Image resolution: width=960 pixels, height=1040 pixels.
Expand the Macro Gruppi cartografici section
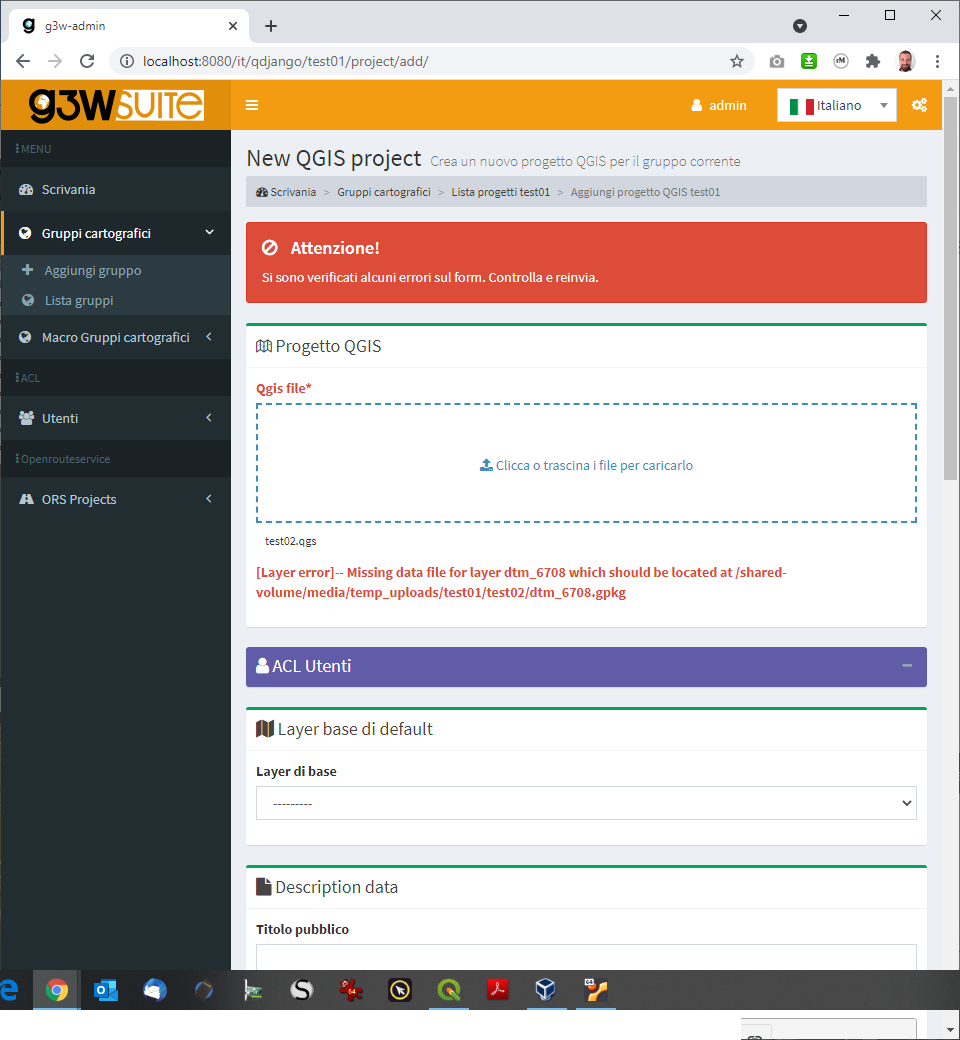click(x=113, y=337)
